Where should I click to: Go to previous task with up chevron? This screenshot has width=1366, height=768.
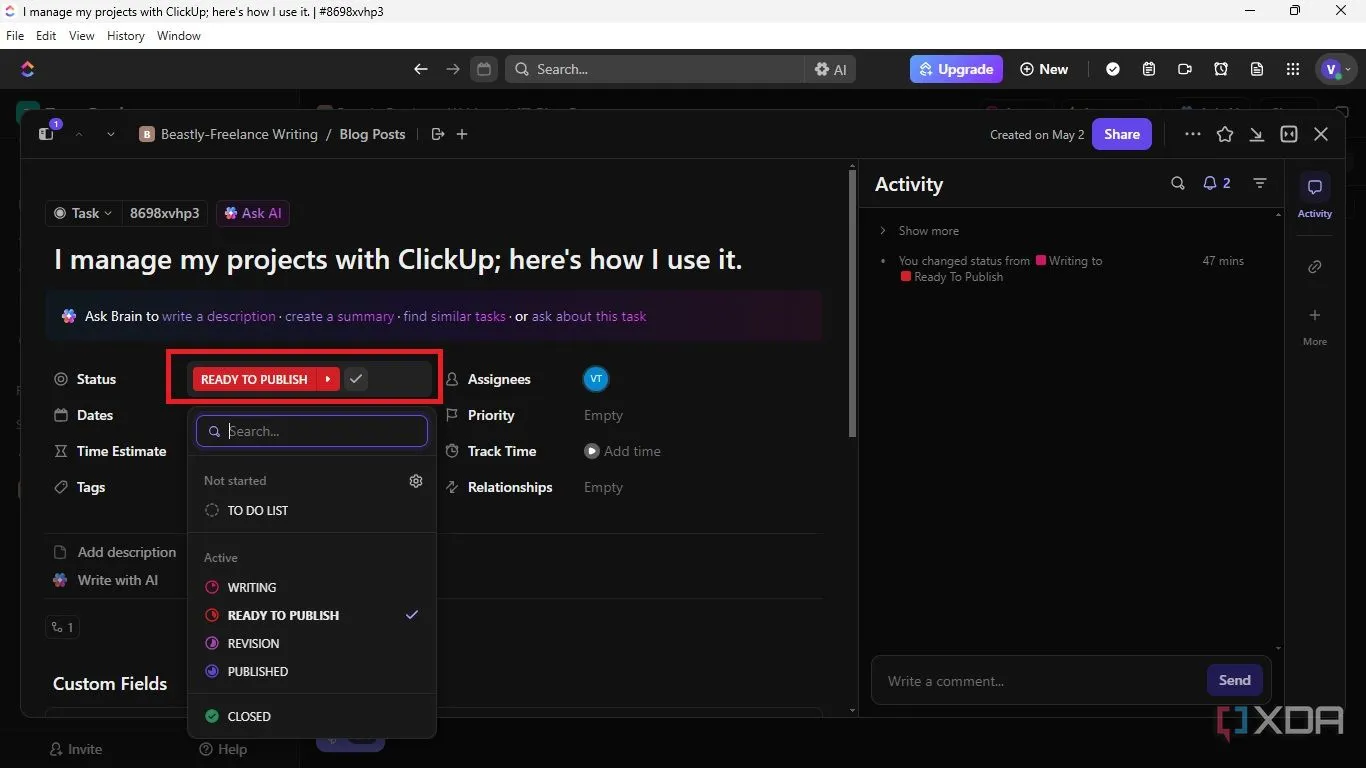click(x=79, y=134)
